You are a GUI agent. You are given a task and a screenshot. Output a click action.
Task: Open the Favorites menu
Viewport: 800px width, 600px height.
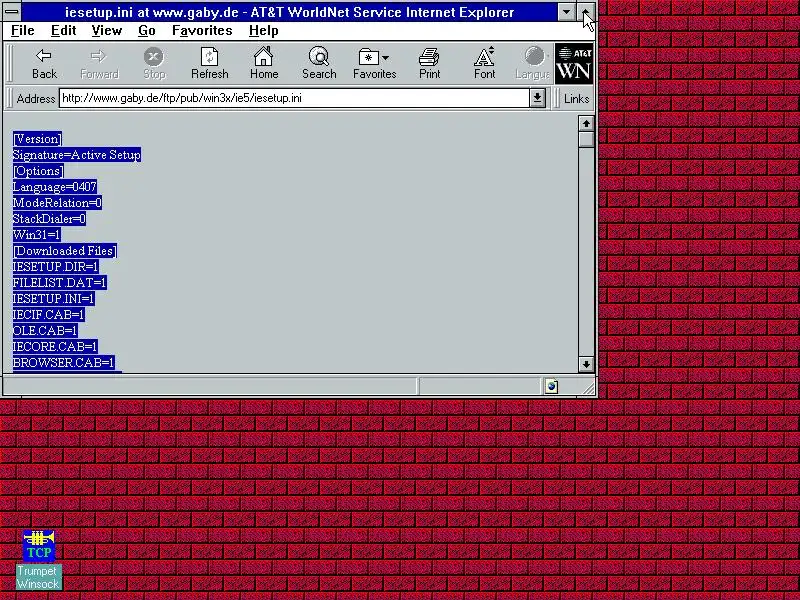(x=202, y=31)
